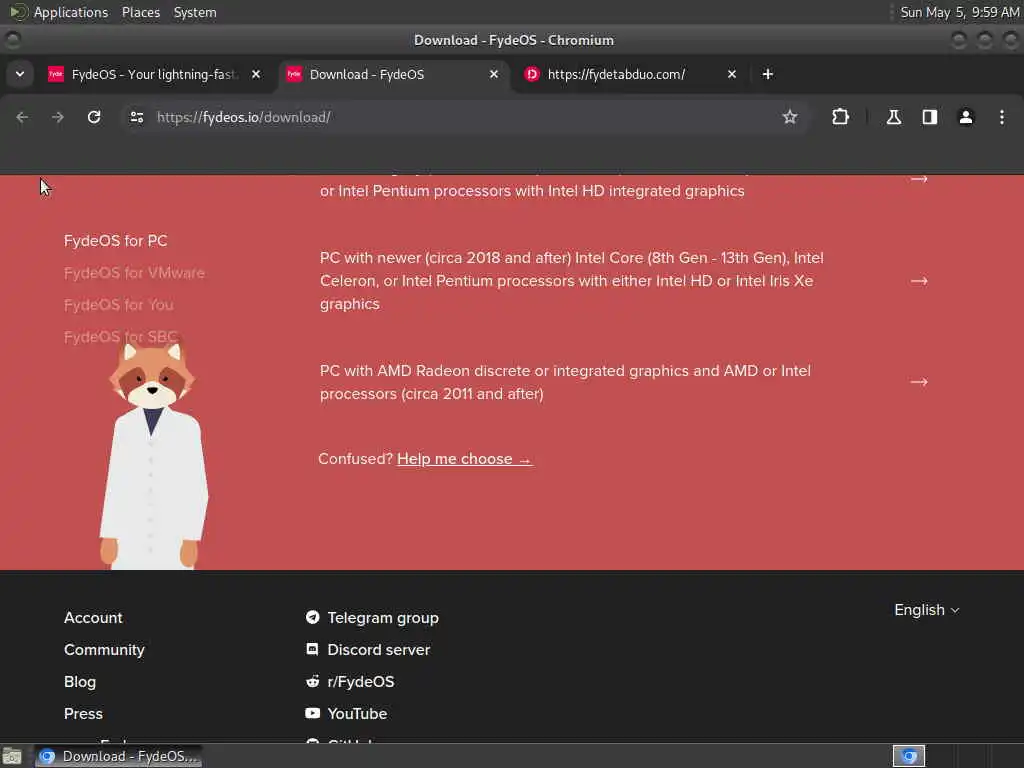
Task: Open Community footer link
Action: click(x=104, y=650)
